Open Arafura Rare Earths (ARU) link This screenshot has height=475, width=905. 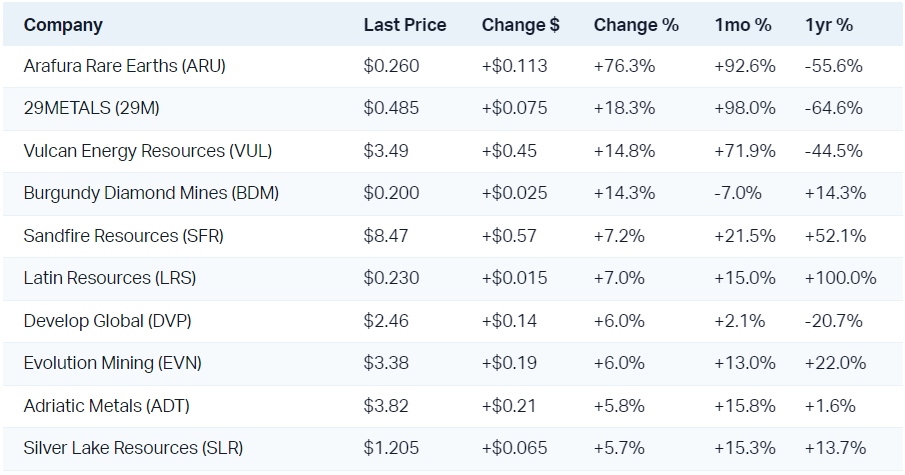click(125, 66)
